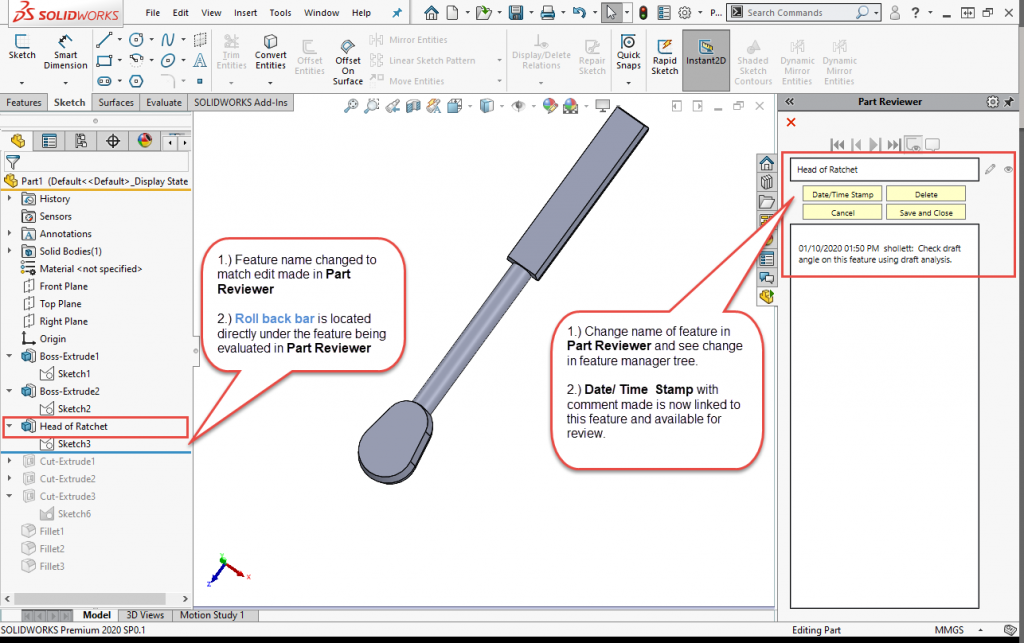Activate Smart Dimension tool
Screen dimensions: 1024x643
point(65,52)
